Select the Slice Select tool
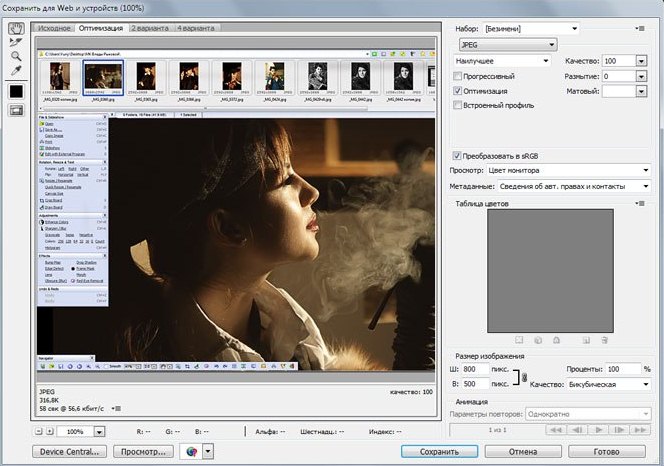 click(x=16, y=42)
